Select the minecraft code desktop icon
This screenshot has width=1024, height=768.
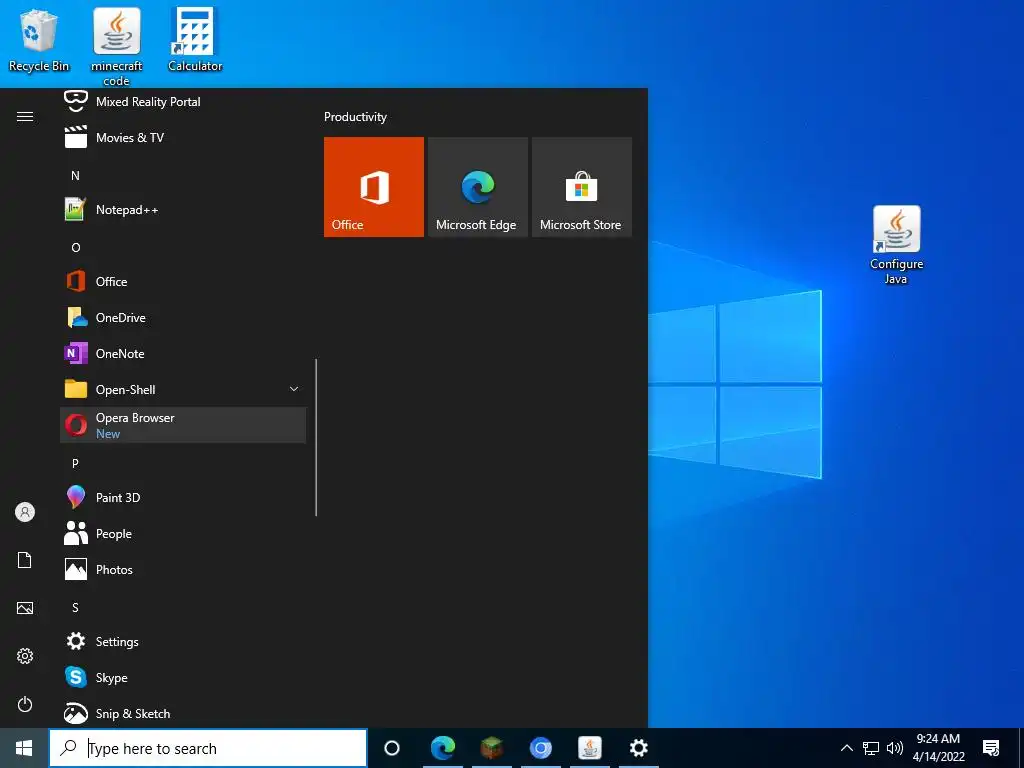pos(116,47)
